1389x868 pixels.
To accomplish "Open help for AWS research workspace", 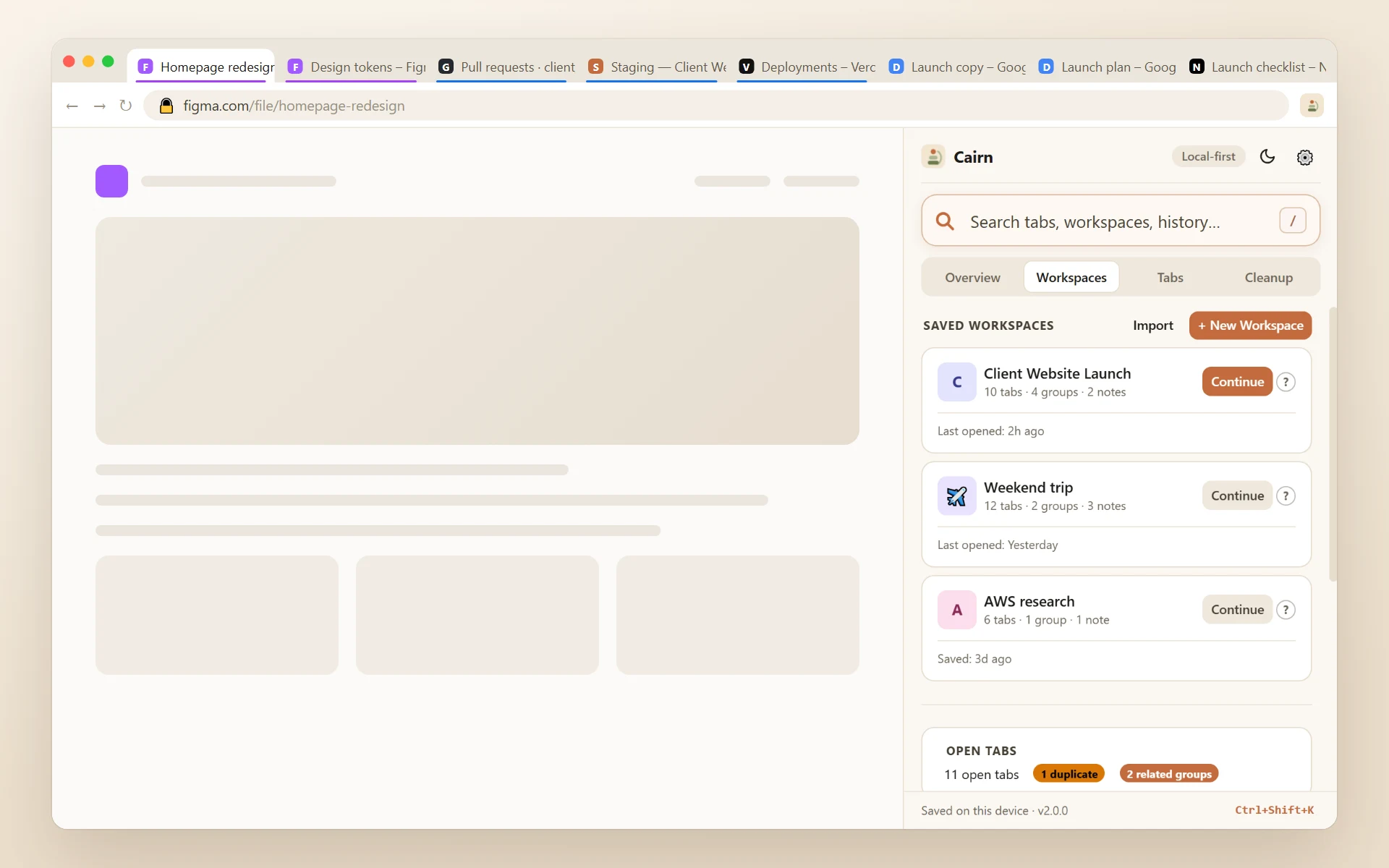I will coord(1286,610).
